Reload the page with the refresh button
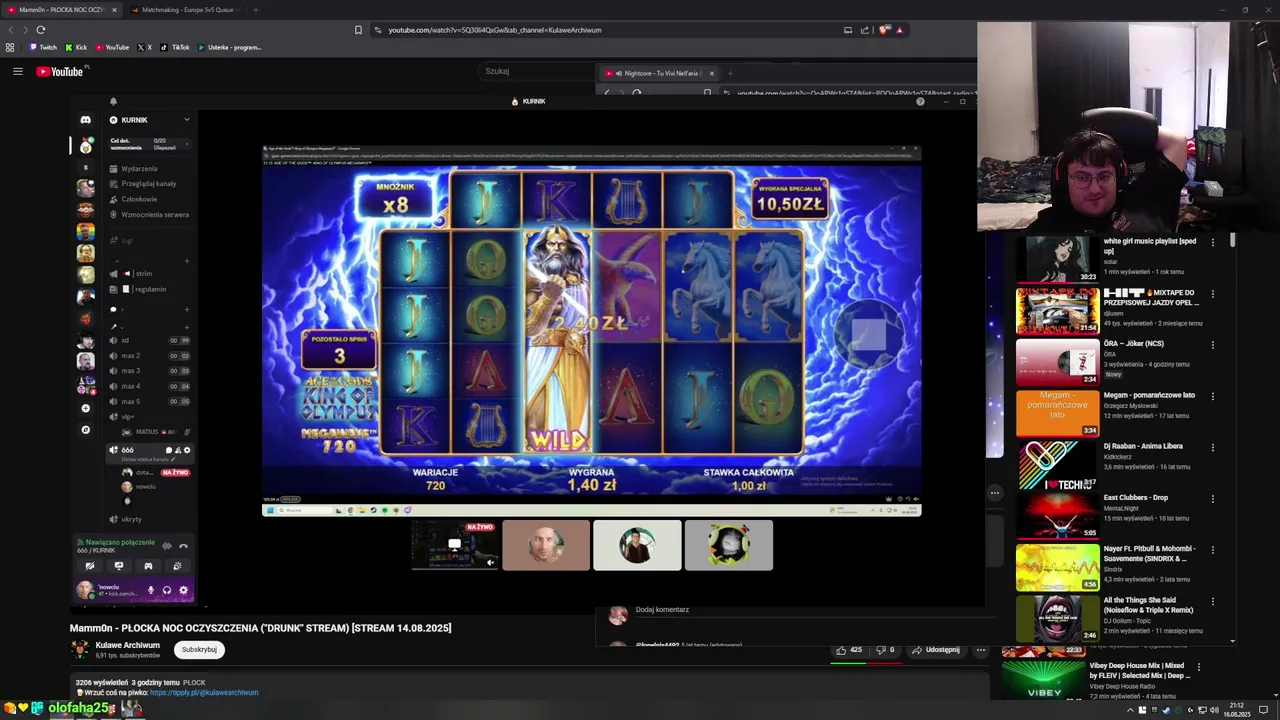The width and height of the screenshot is (1280, 720). [40, 30]
